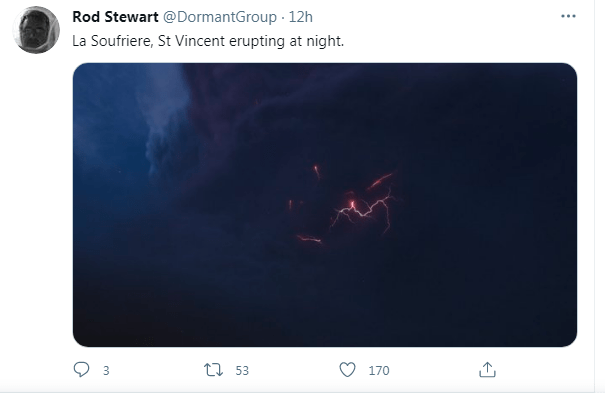The width and height of the screenshot is (605, 393).
Task: Click the bright lightning bolt in video
Action: pyautogui.click(x=363, y=212)
